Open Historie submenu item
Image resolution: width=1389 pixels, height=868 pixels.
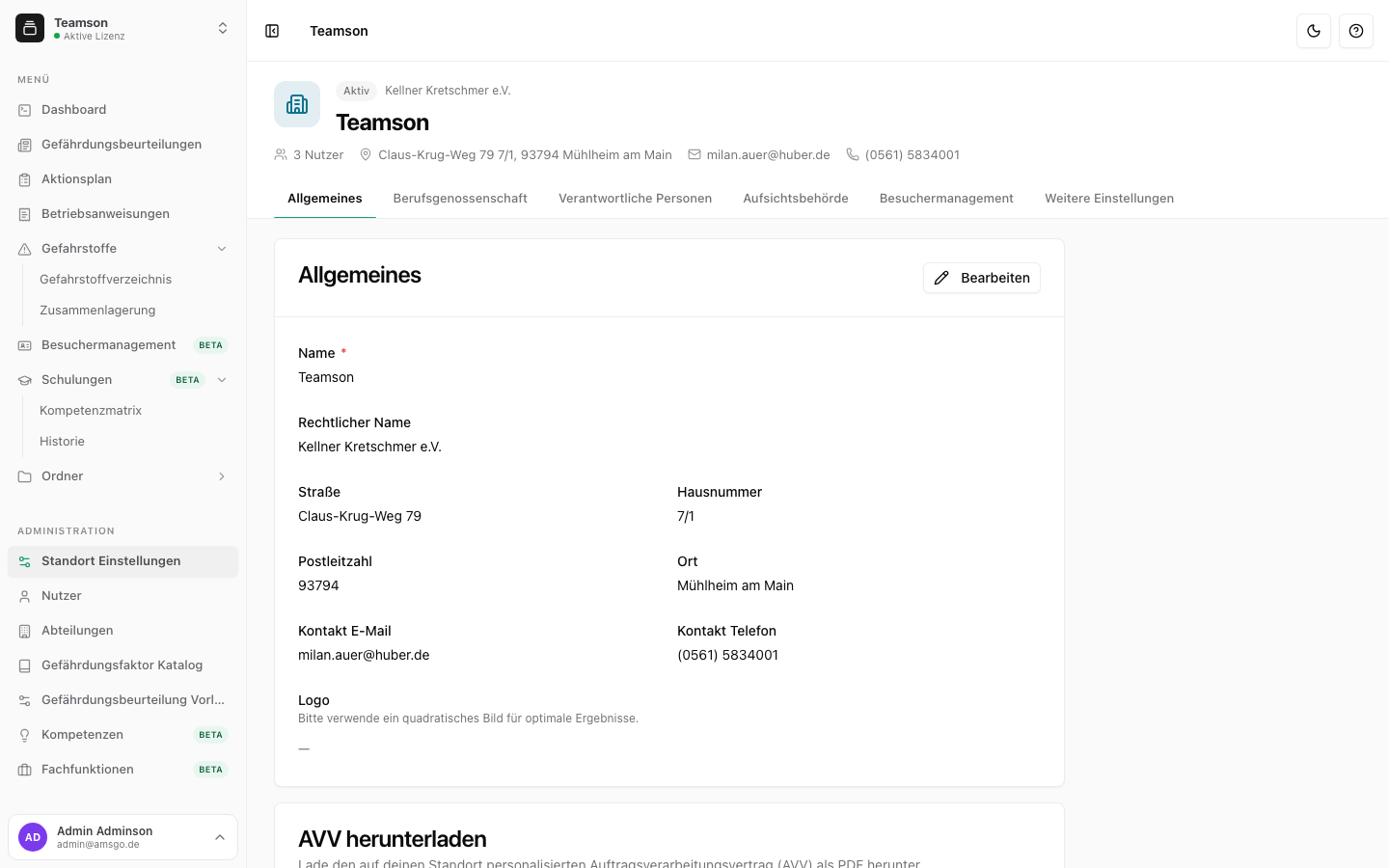(62, 442)
